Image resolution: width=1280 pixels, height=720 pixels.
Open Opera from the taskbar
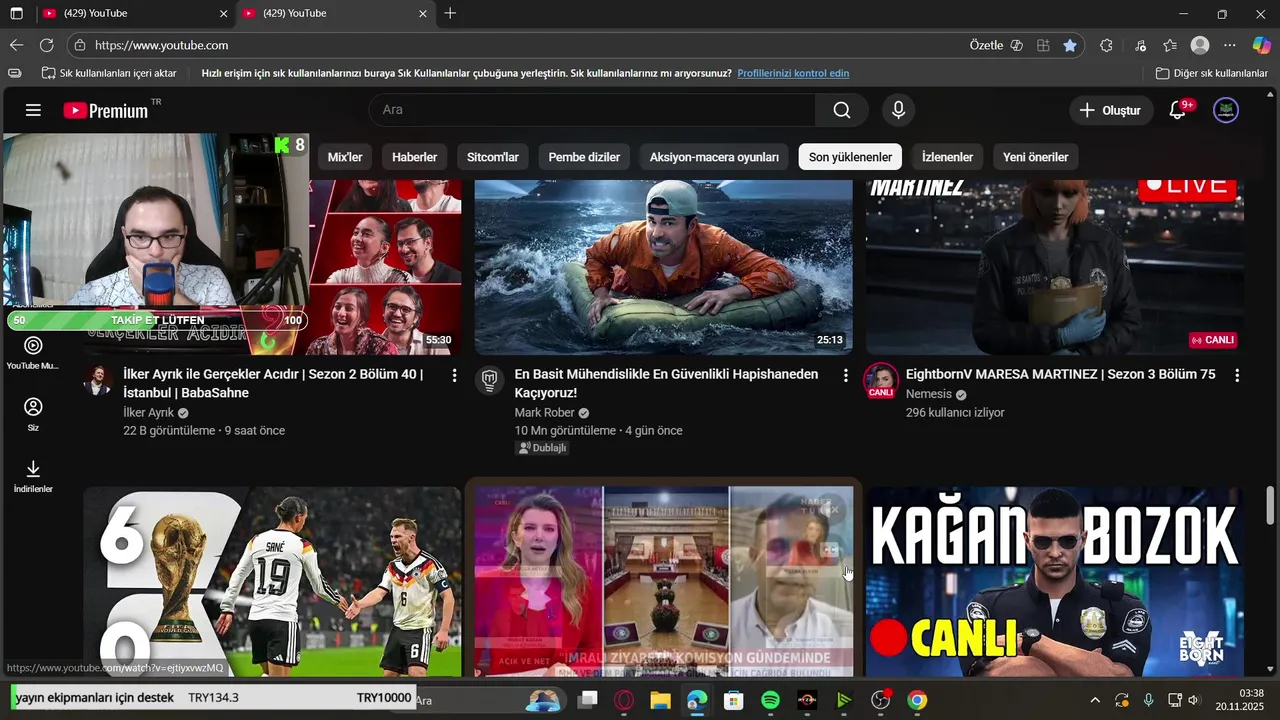click(x=624, y=700)
